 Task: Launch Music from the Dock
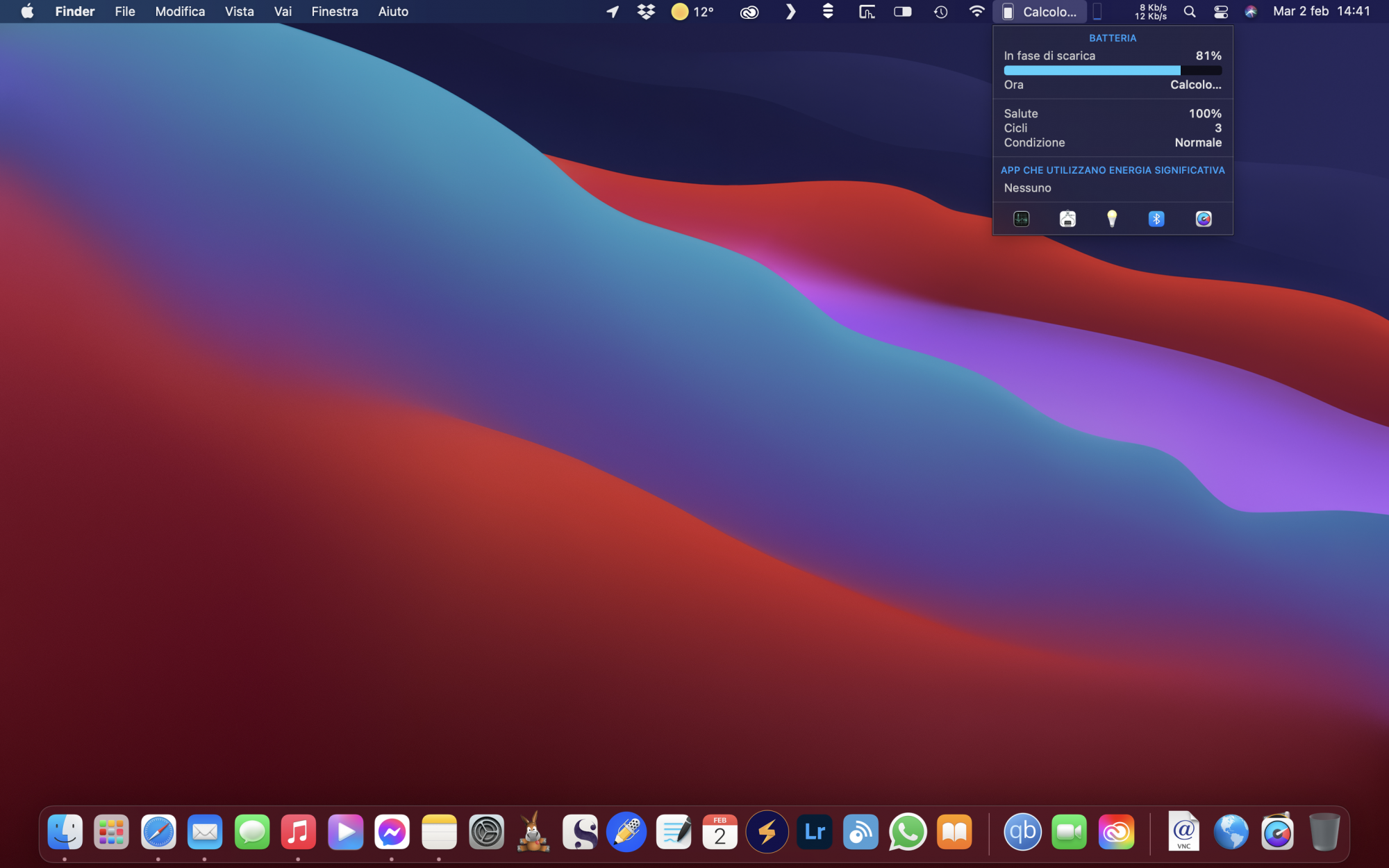point(299,832)
